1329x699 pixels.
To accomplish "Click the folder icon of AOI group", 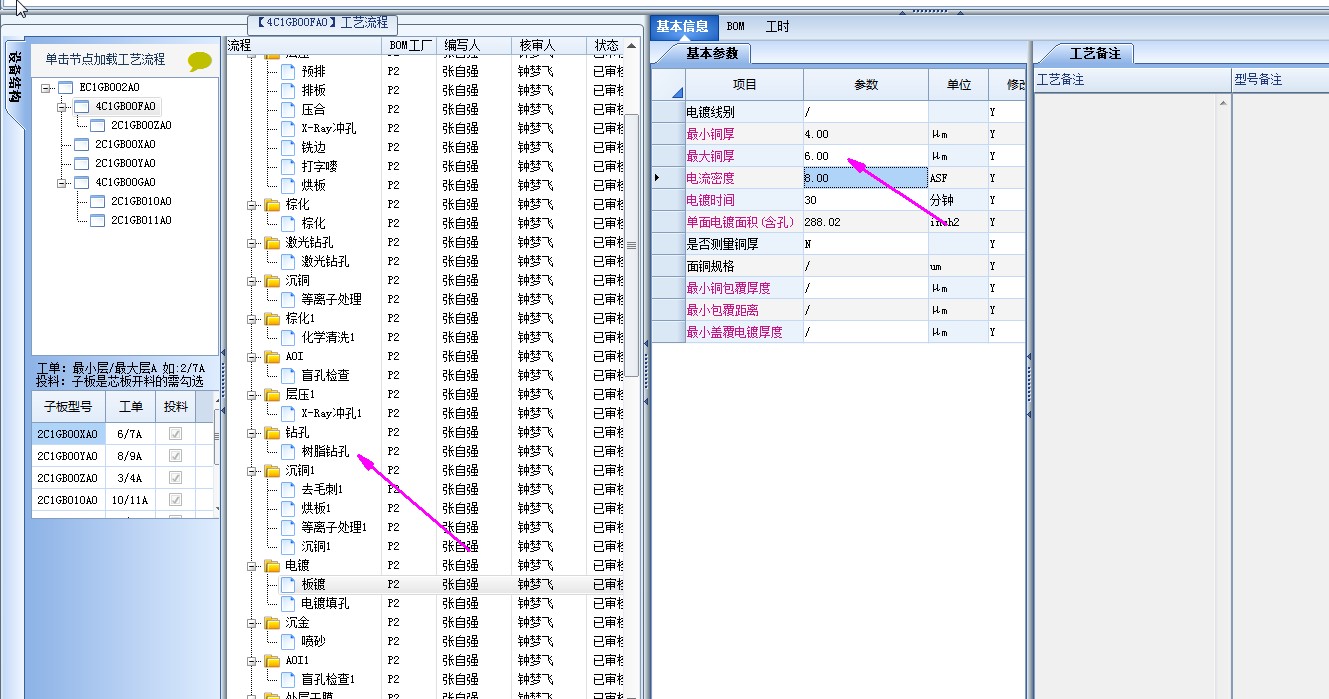I will (272, 356).
